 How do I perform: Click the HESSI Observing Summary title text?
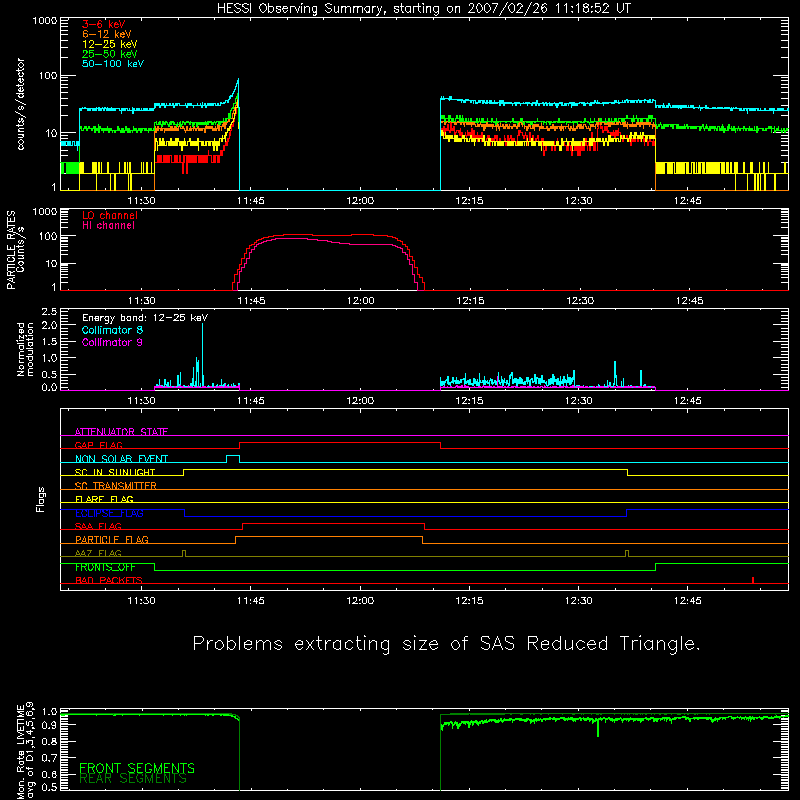pos(424,9)
